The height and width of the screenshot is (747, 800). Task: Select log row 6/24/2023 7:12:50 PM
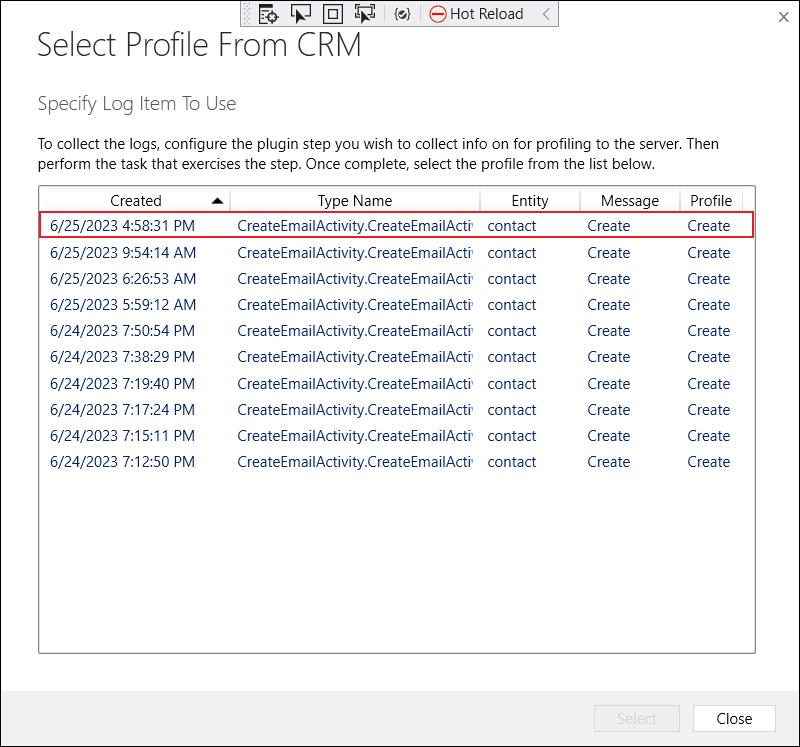tap(396, 462)
